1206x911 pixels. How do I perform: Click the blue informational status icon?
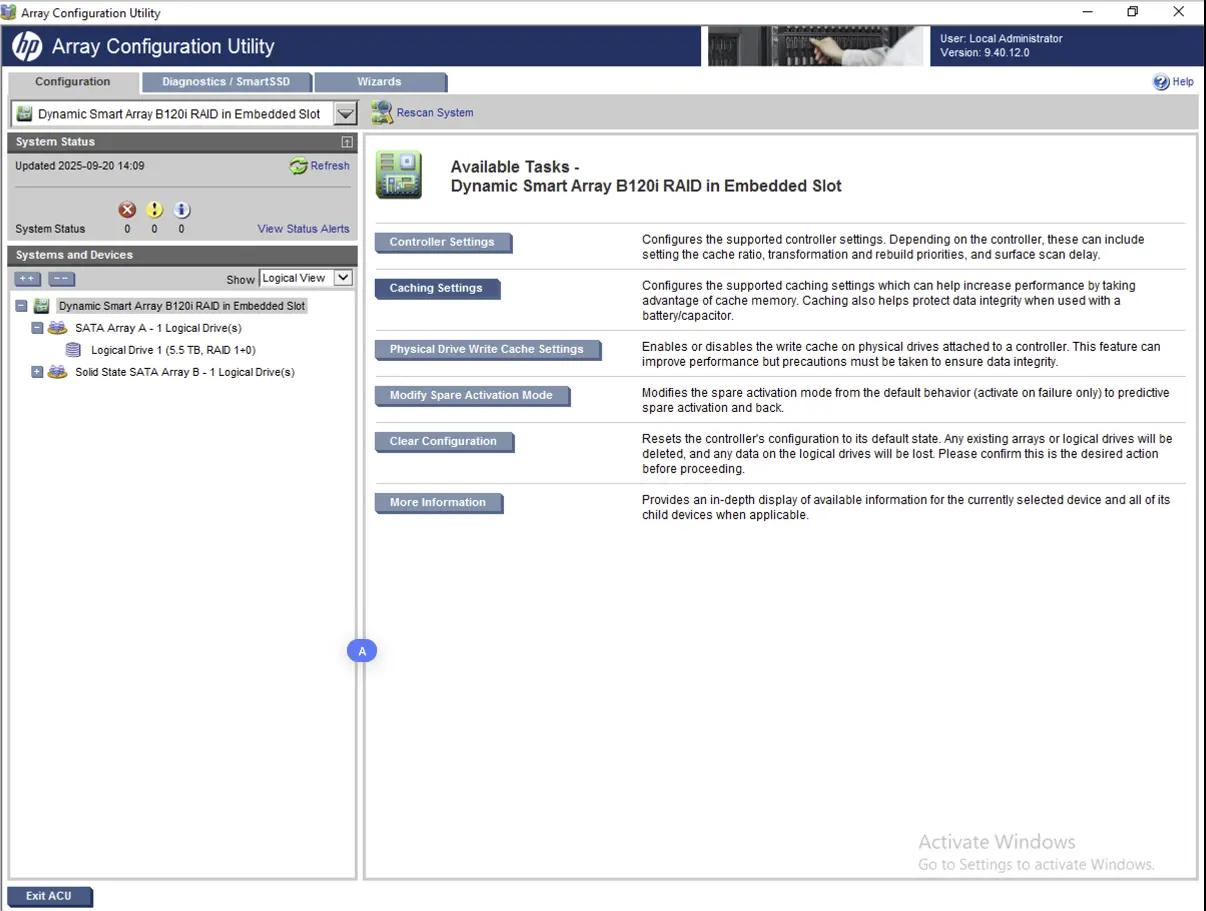pos(181,210)
